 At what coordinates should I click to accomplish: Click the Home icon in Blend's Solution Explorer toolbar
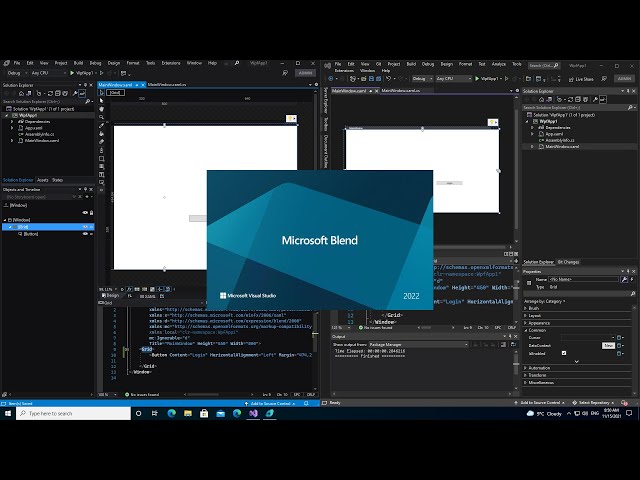tap(21, 93)
